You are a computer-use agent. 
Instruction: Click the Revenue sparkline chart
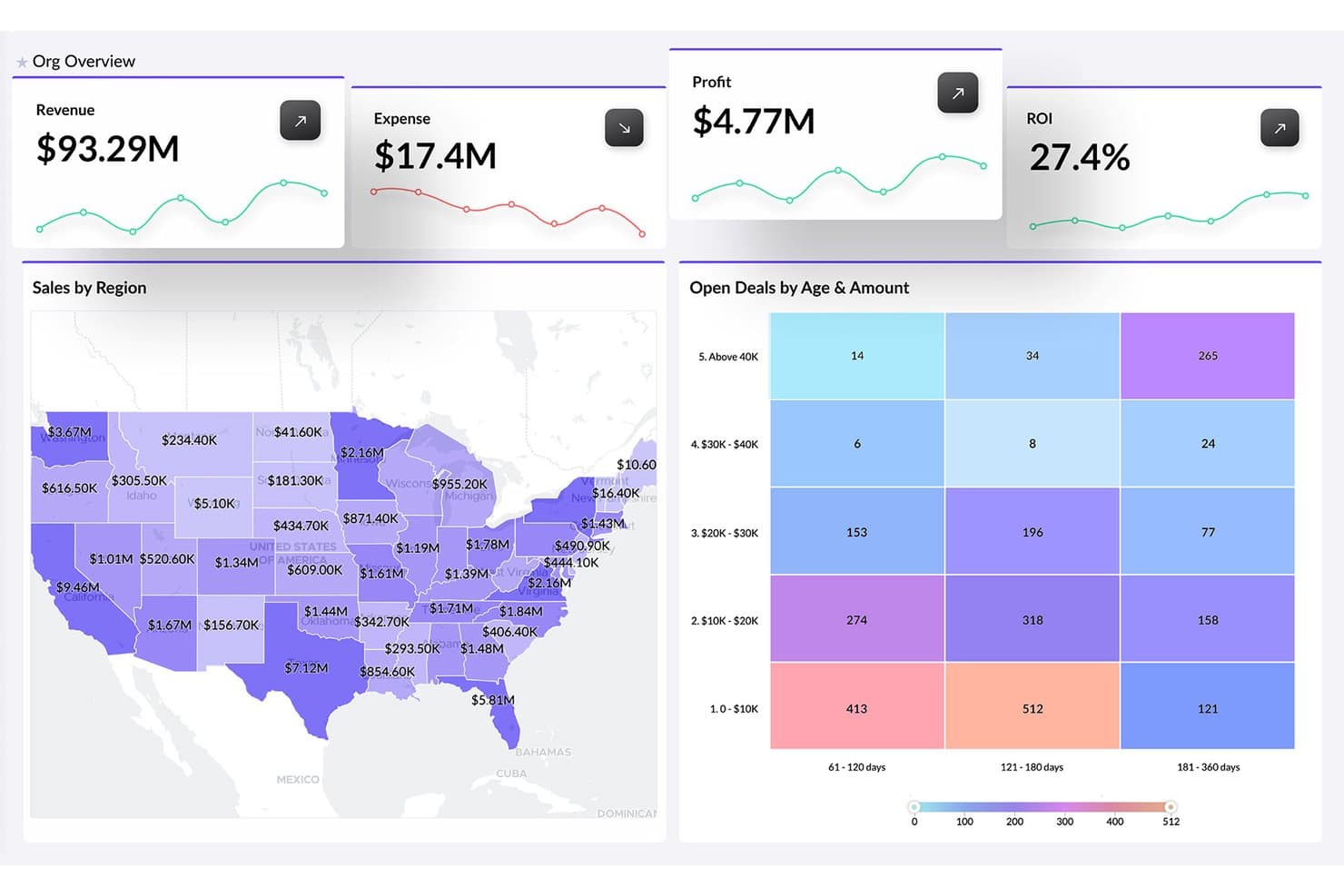click(x=182, y=207)
